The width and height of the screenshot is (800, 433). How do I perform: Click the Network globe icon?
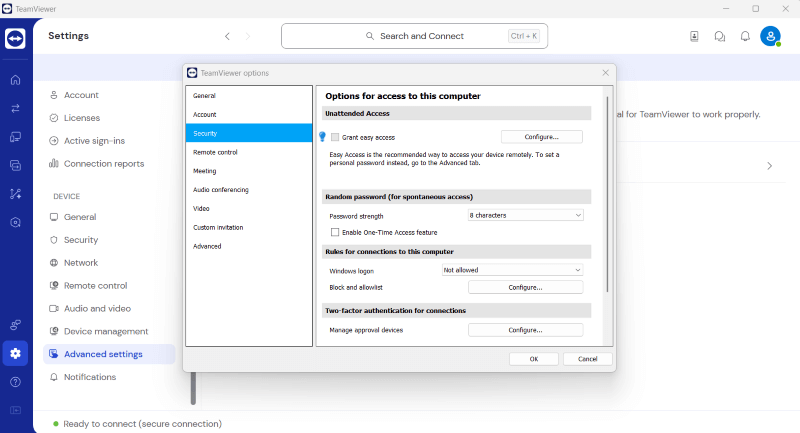[x=54, y=263]
